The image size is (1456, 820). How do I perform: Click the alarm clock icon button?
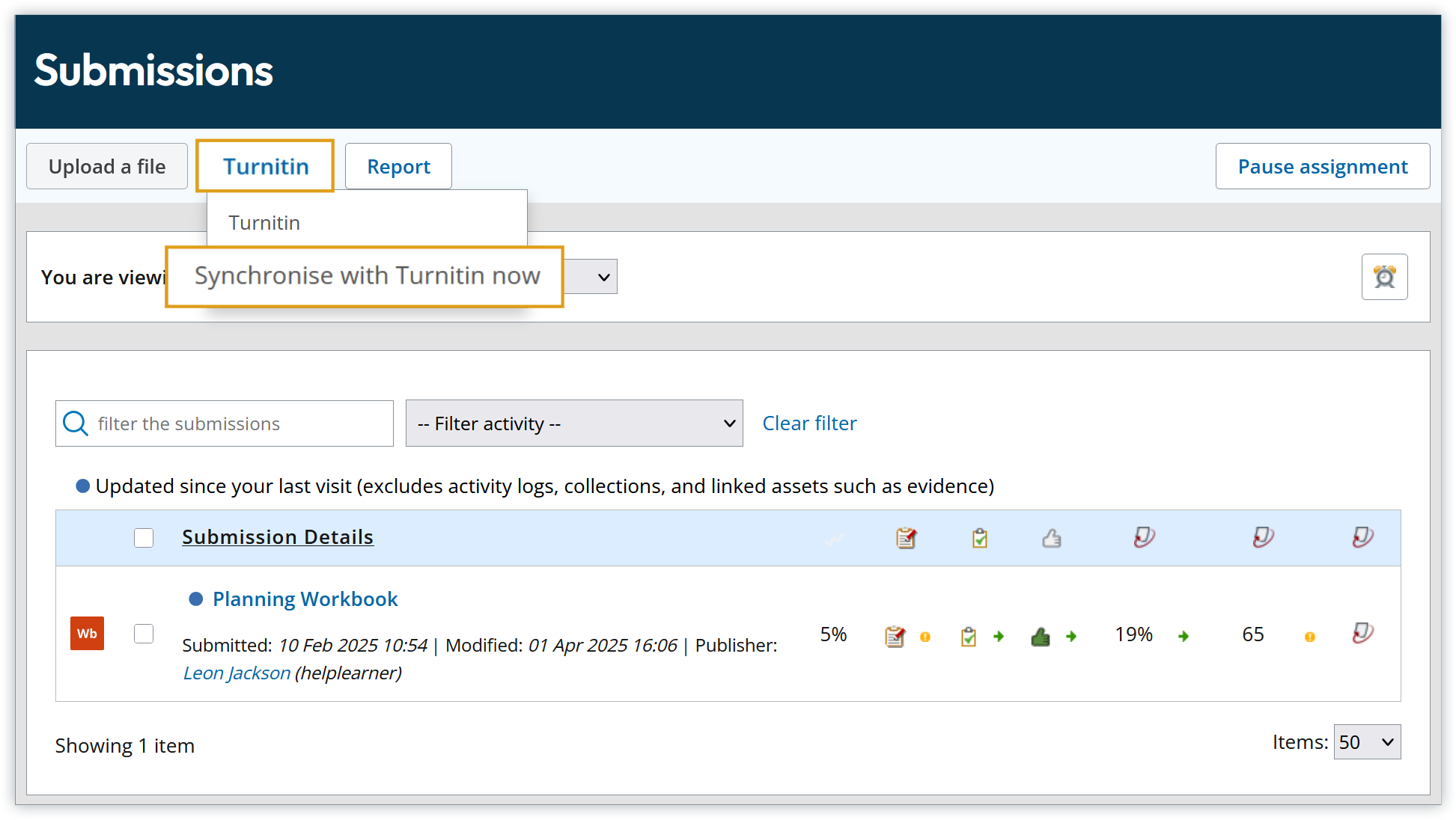pos(1384,277)
